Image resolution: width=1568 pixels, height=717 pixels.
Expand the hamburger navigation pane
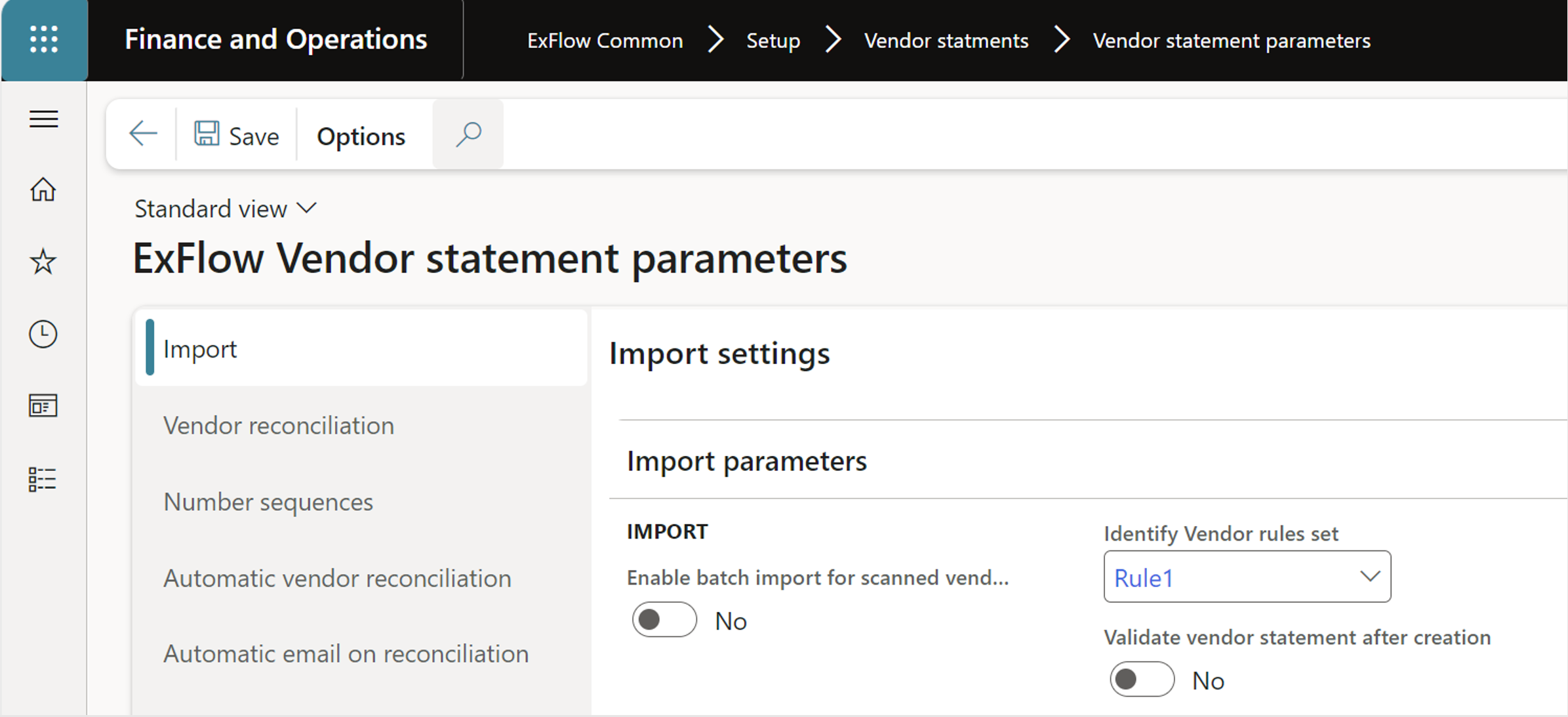[x=44, y=119]
